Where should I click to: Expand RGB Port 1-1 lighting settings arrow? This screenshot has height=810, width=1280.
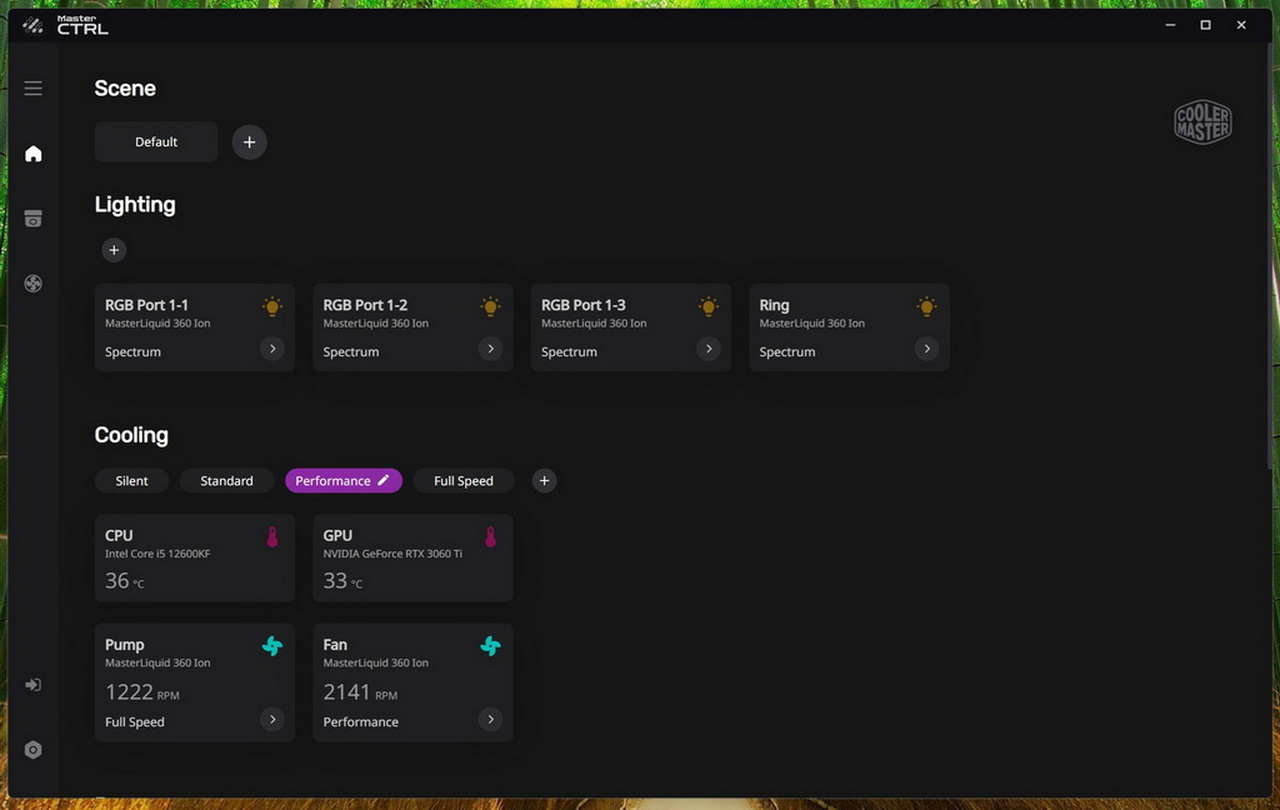coord(272,349)
